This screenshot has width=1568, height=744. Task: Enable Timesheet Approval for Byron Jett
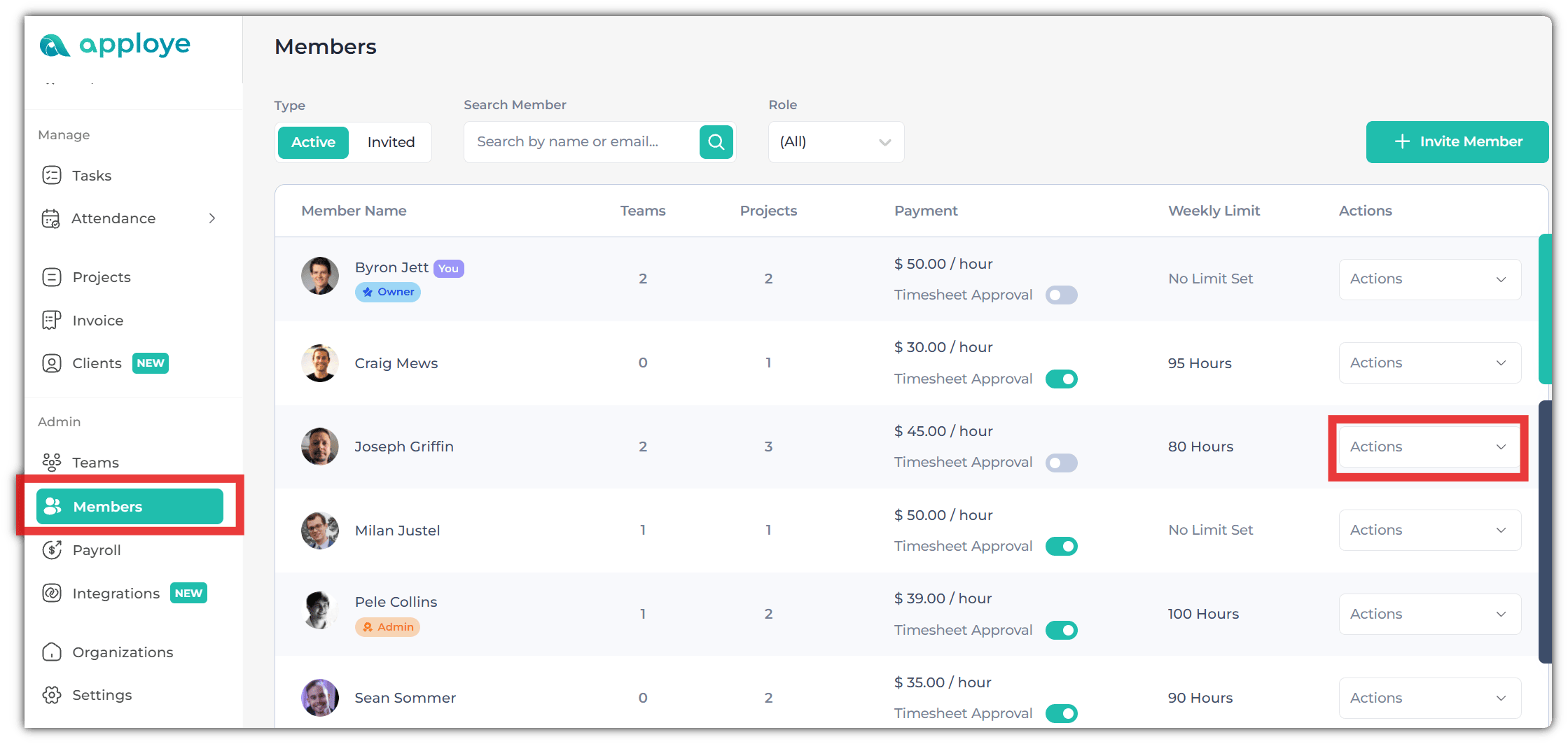[x=1061, y=295]
